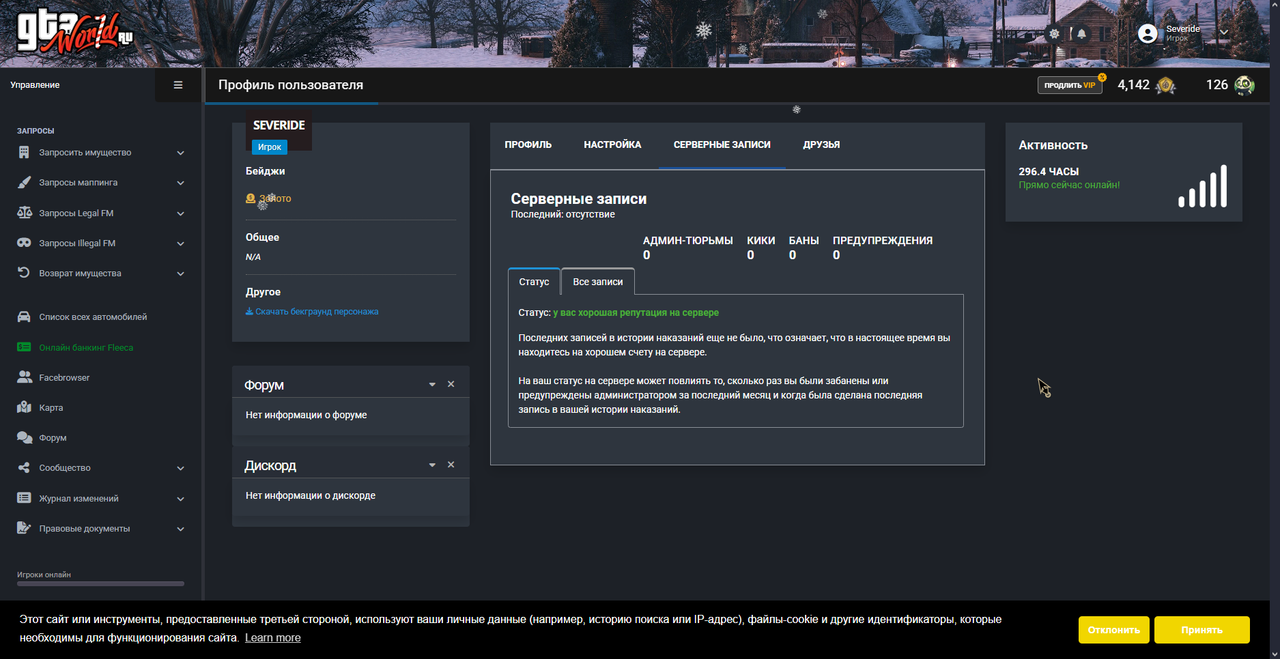The width and height of the screenshot is (1280, 659).
Task: Click the Продлить VIP button
Action: [1070, 85]
